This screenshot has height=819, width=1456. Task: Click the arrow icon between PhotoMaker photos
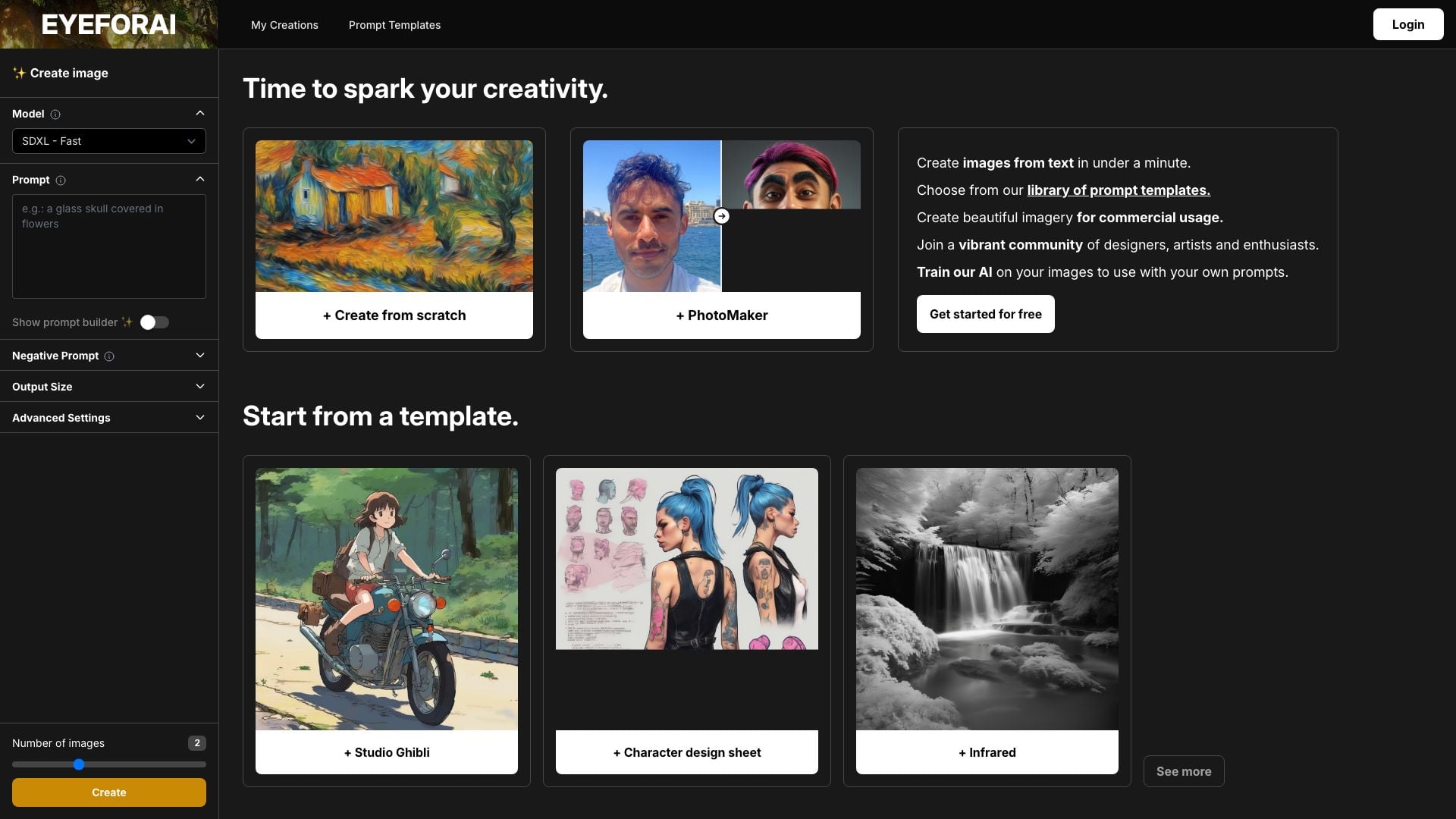722,216
